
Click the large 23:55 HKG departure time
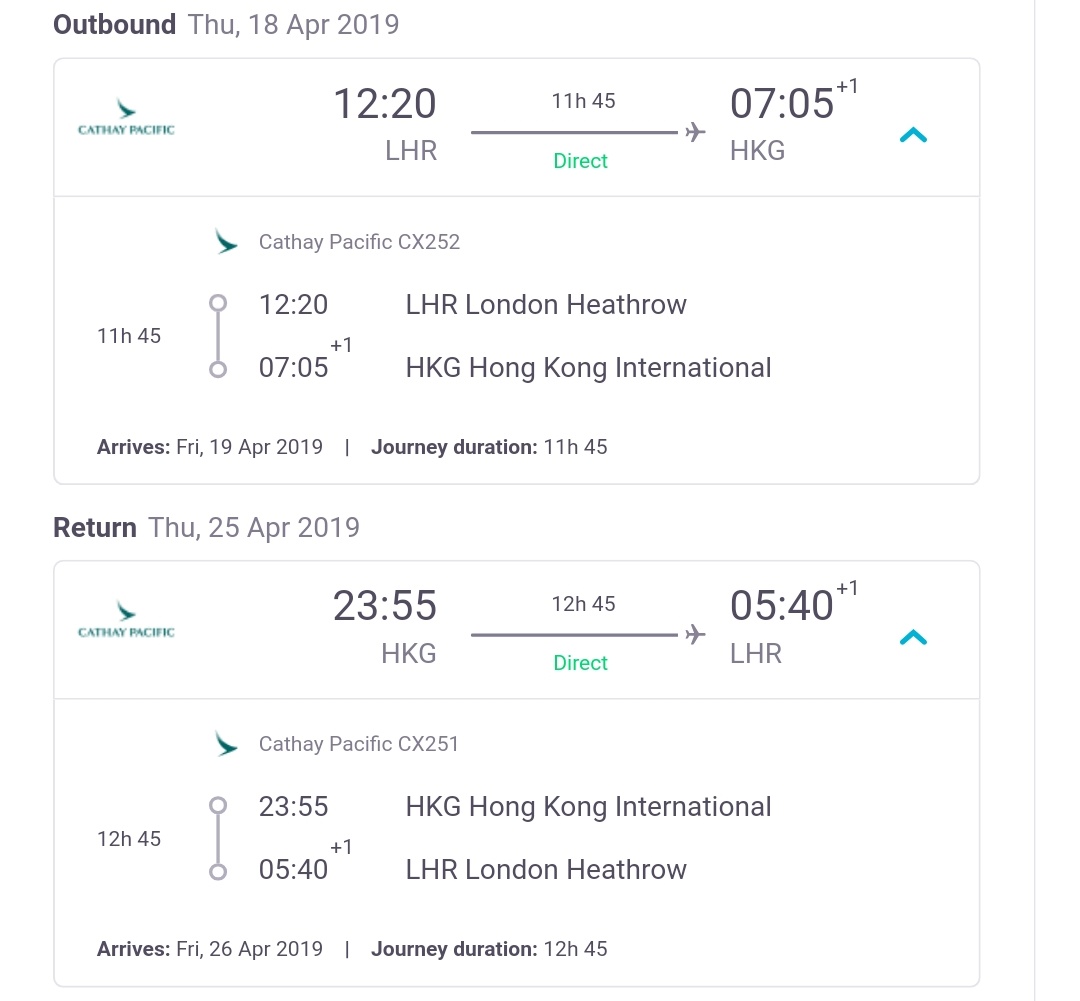385,607
